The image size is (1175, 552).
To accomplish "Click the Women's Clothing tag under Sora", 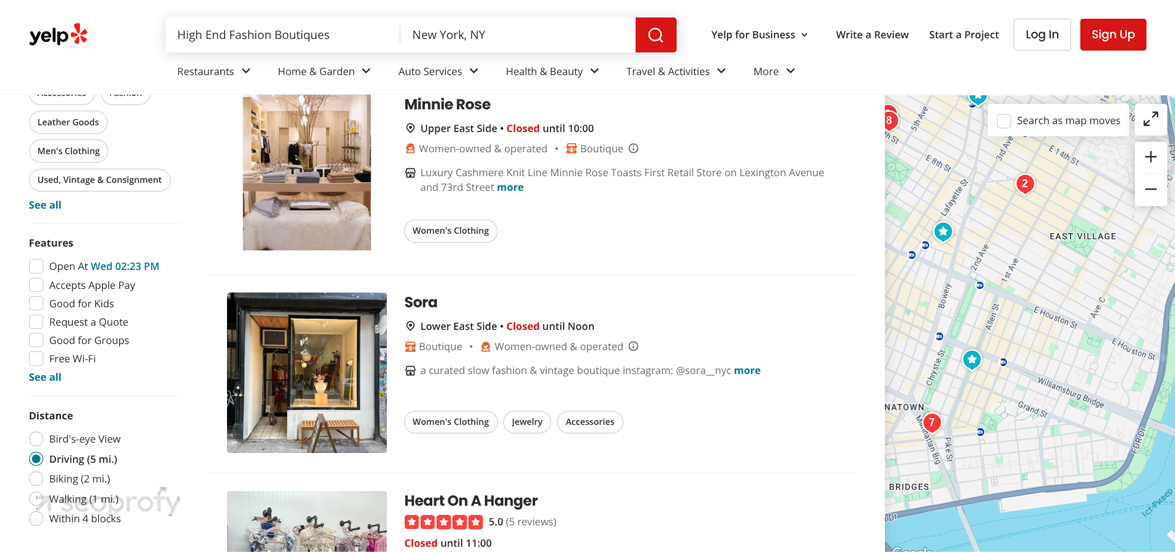I will click(x=450, y=422).
